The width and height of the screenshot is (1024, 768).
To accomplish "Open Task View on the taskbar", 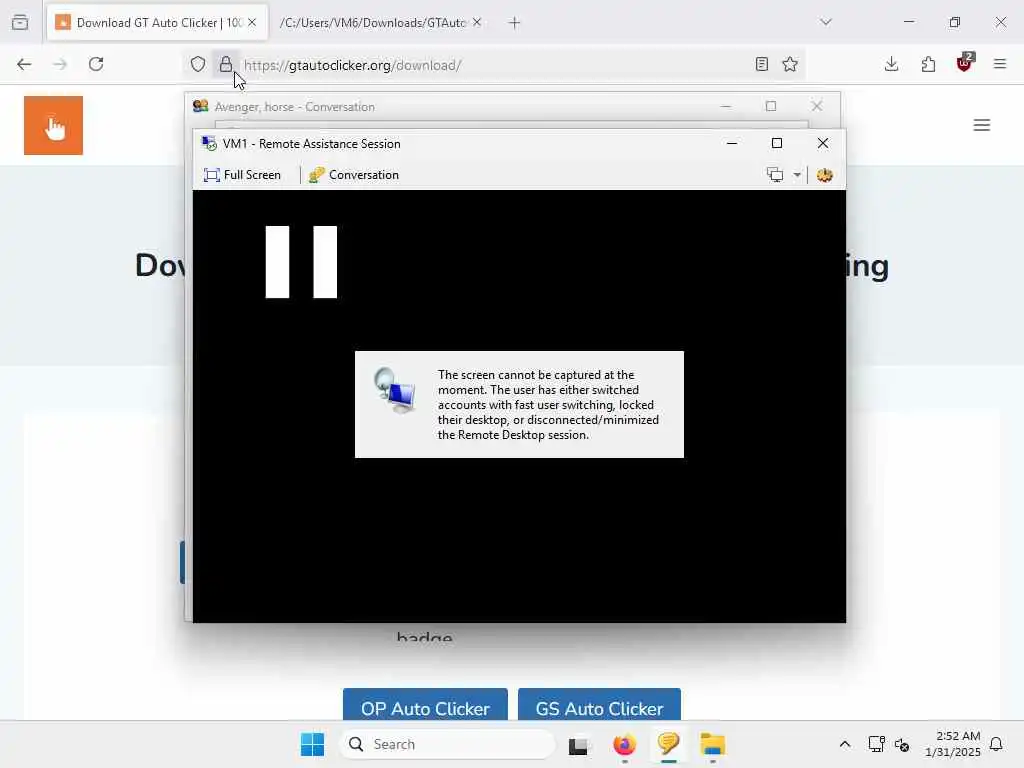I will (578, 744).
